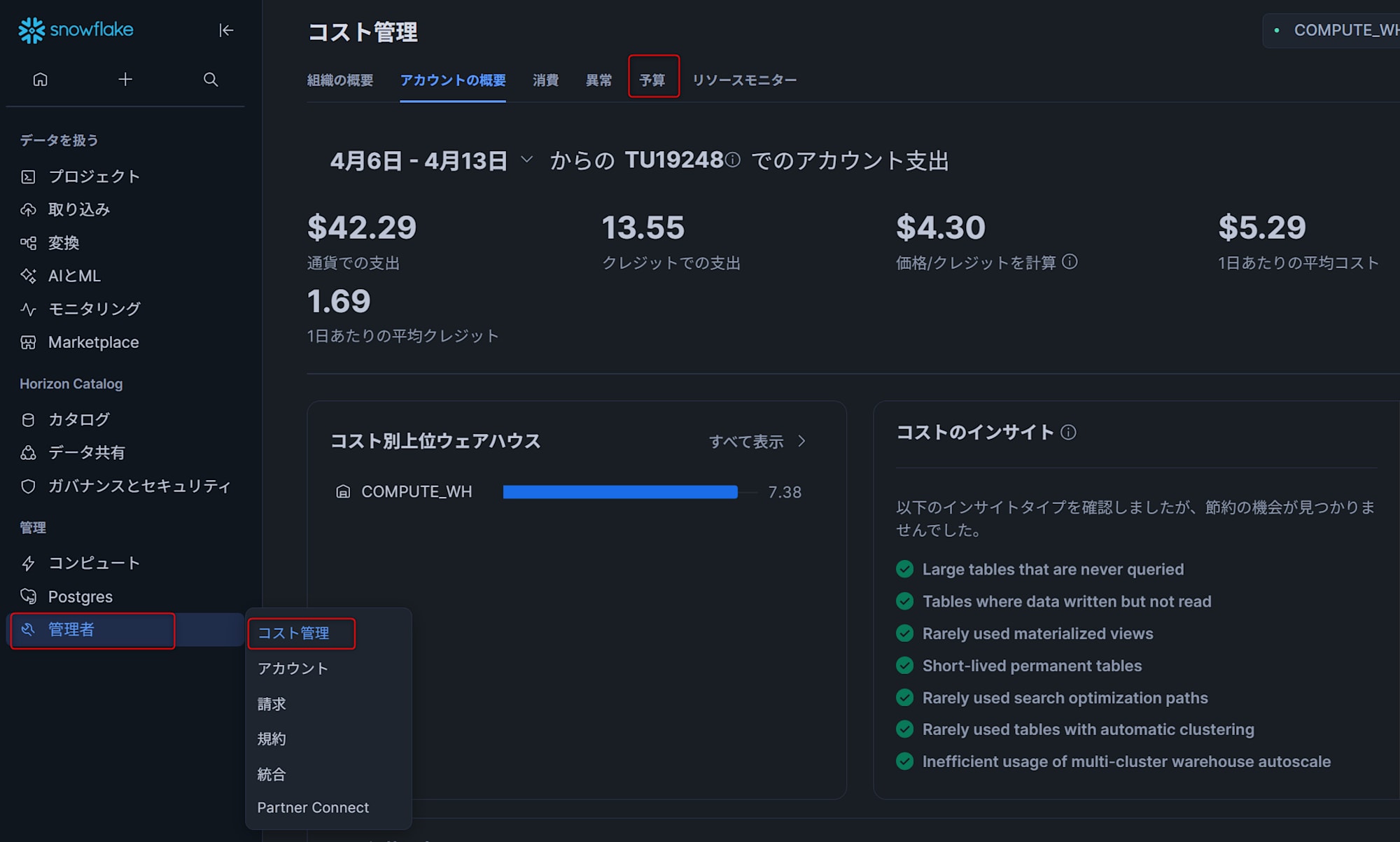Open search with magnifier icon
This screenshot has height=842, width=1400.
[211, 79]
